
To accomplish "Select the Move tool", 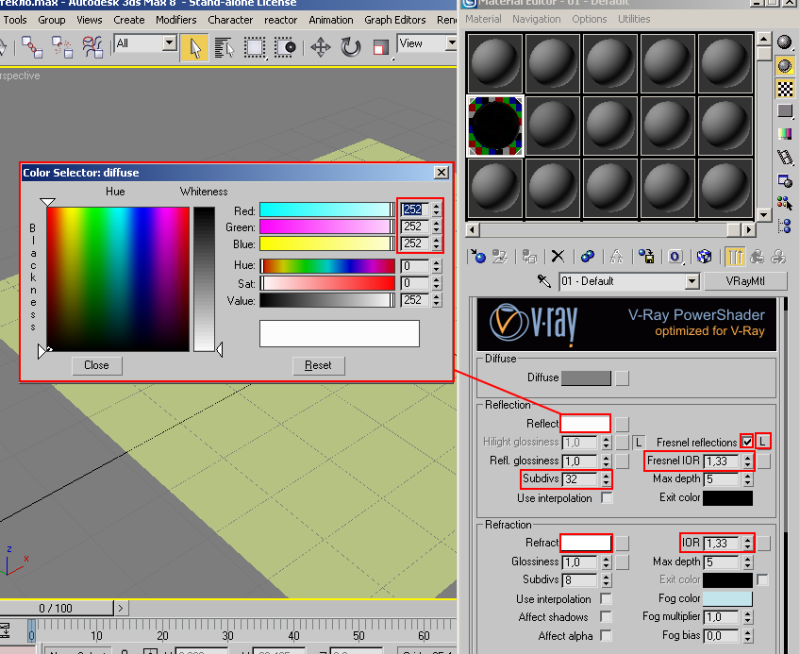I will 320,47.
